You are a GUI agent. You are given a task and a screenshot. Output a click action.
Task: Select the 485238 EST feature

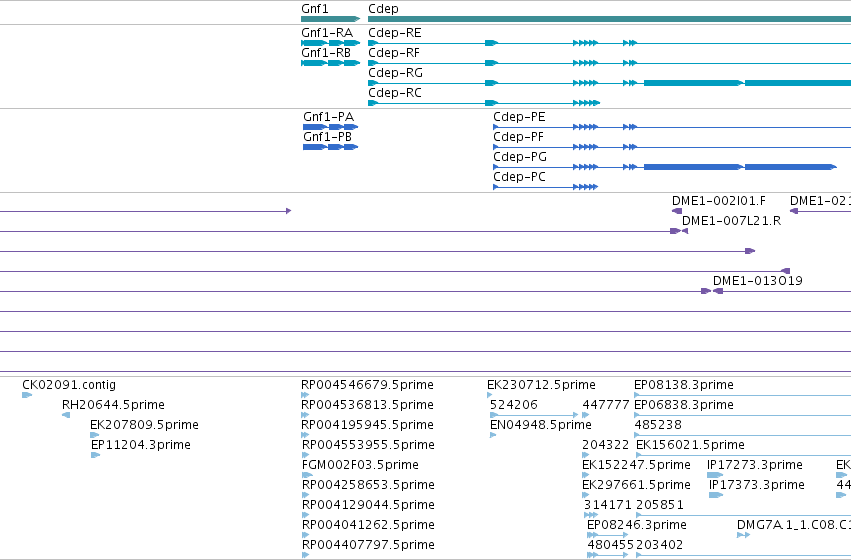(x=742, y=435)
